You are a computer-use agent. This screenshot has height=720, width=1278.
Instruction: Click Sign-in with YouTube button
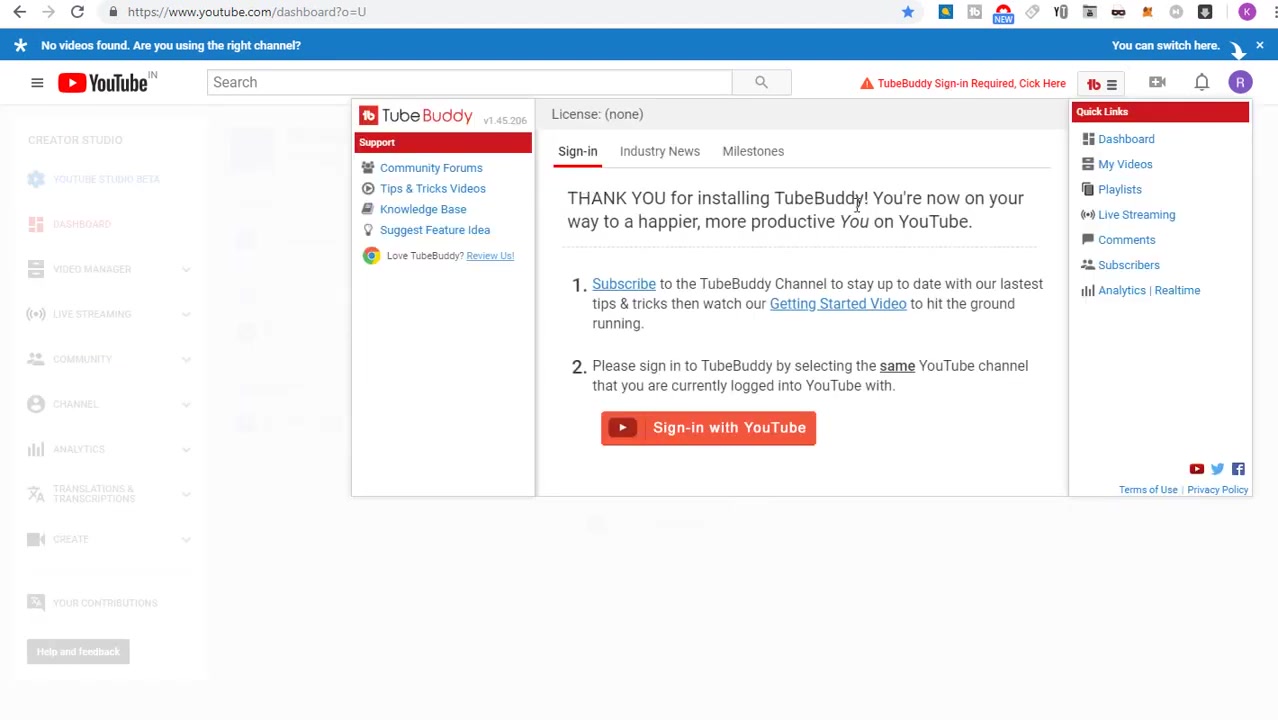(708, 428)
